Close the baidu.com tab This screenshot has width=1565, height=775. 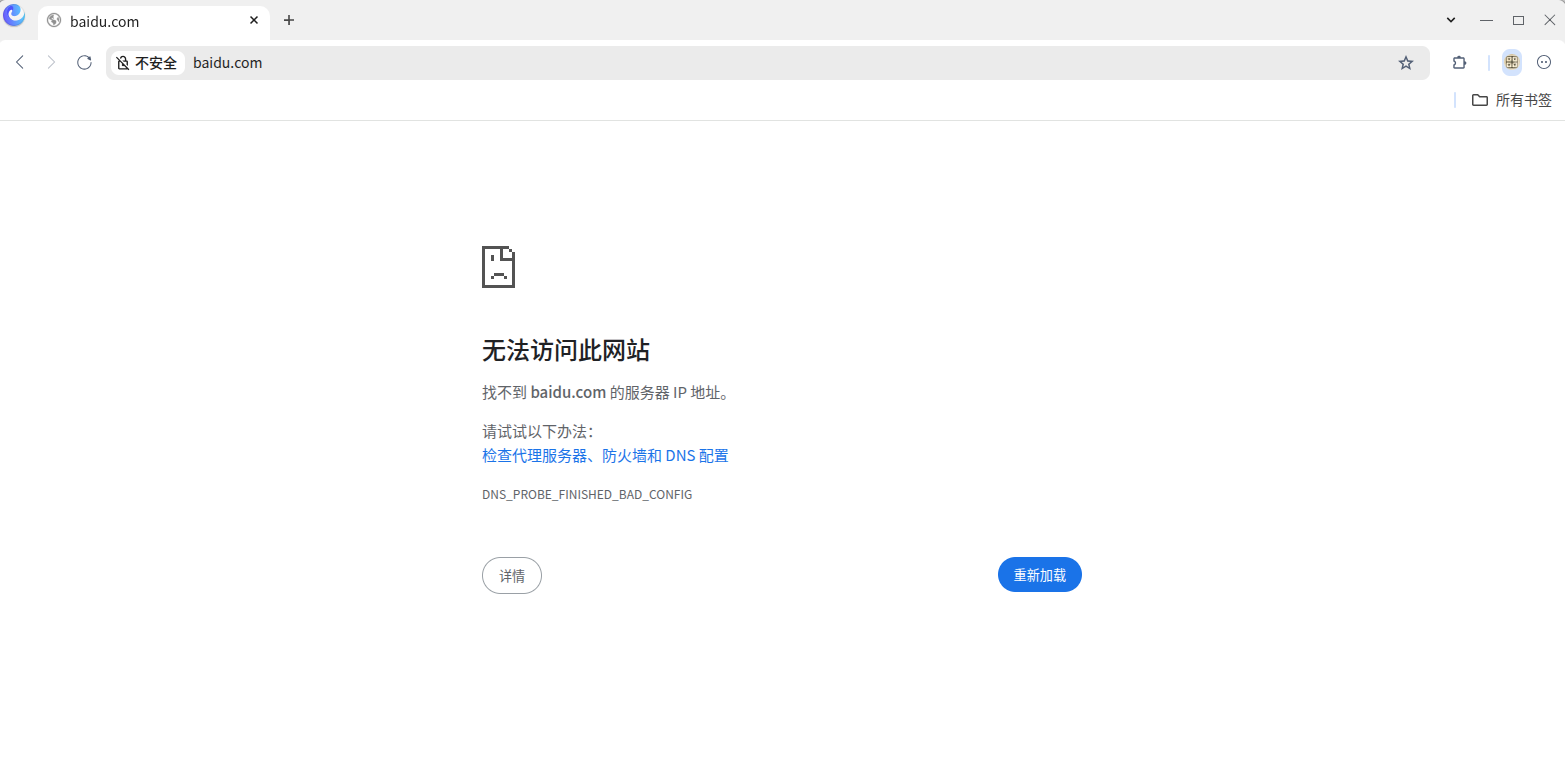[254, 20]
